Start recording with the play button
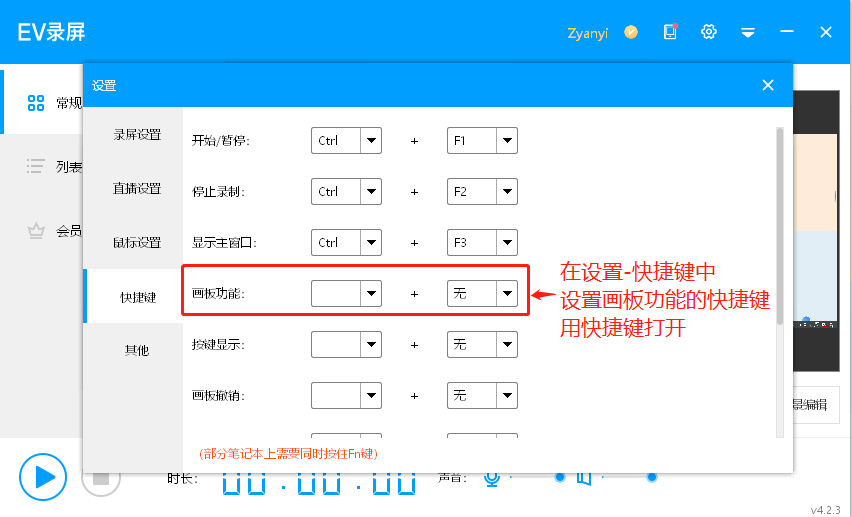The width and height of the screenshot is (852, 517). click(x=43, y=477)
